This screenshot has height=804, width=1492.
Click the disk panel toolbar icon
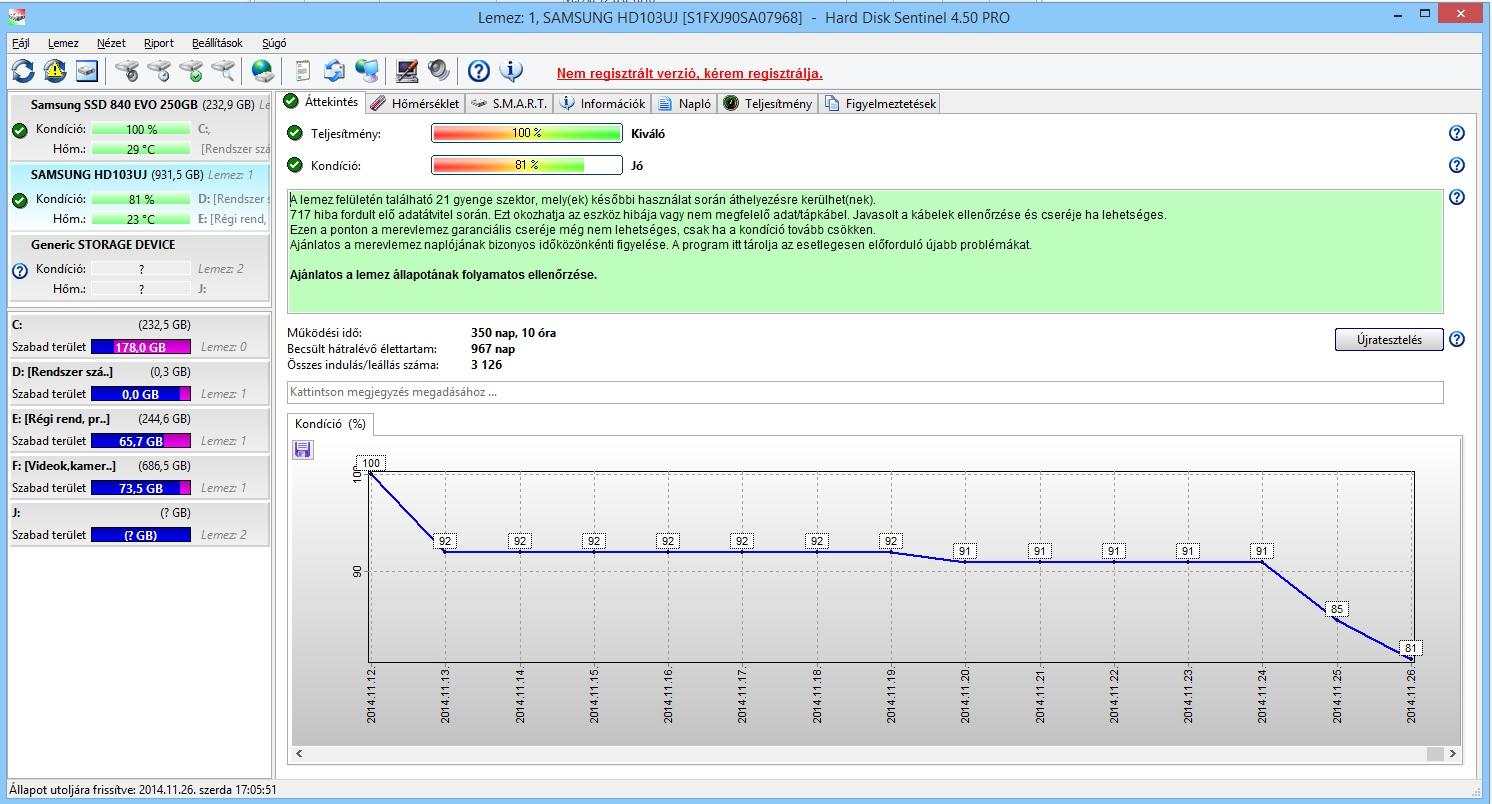[87, 71]
